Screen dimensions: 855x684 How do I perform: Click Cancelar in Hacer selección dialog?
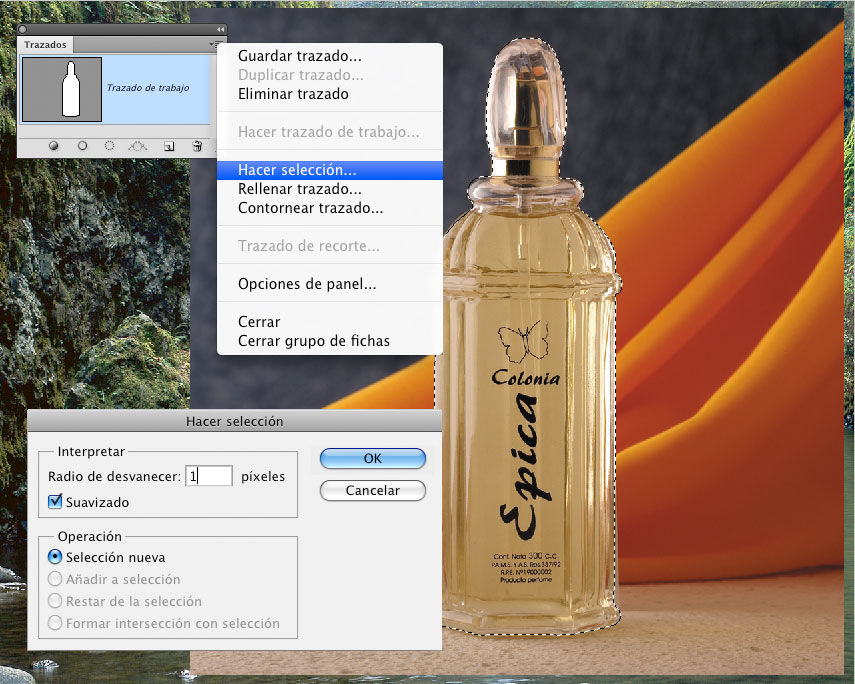(373, 490)
